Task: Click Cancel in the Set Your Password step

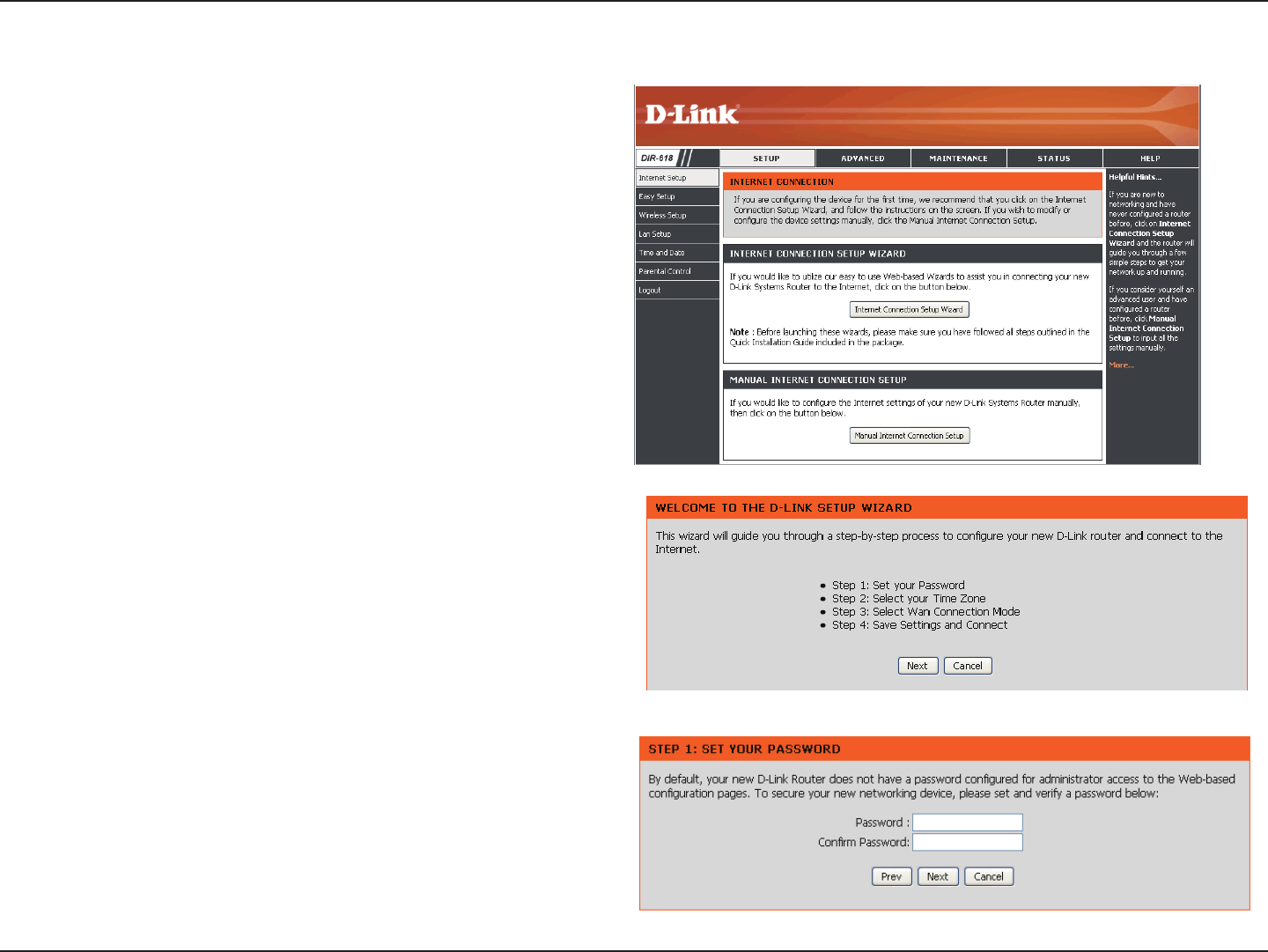Action: pos(989,876)
